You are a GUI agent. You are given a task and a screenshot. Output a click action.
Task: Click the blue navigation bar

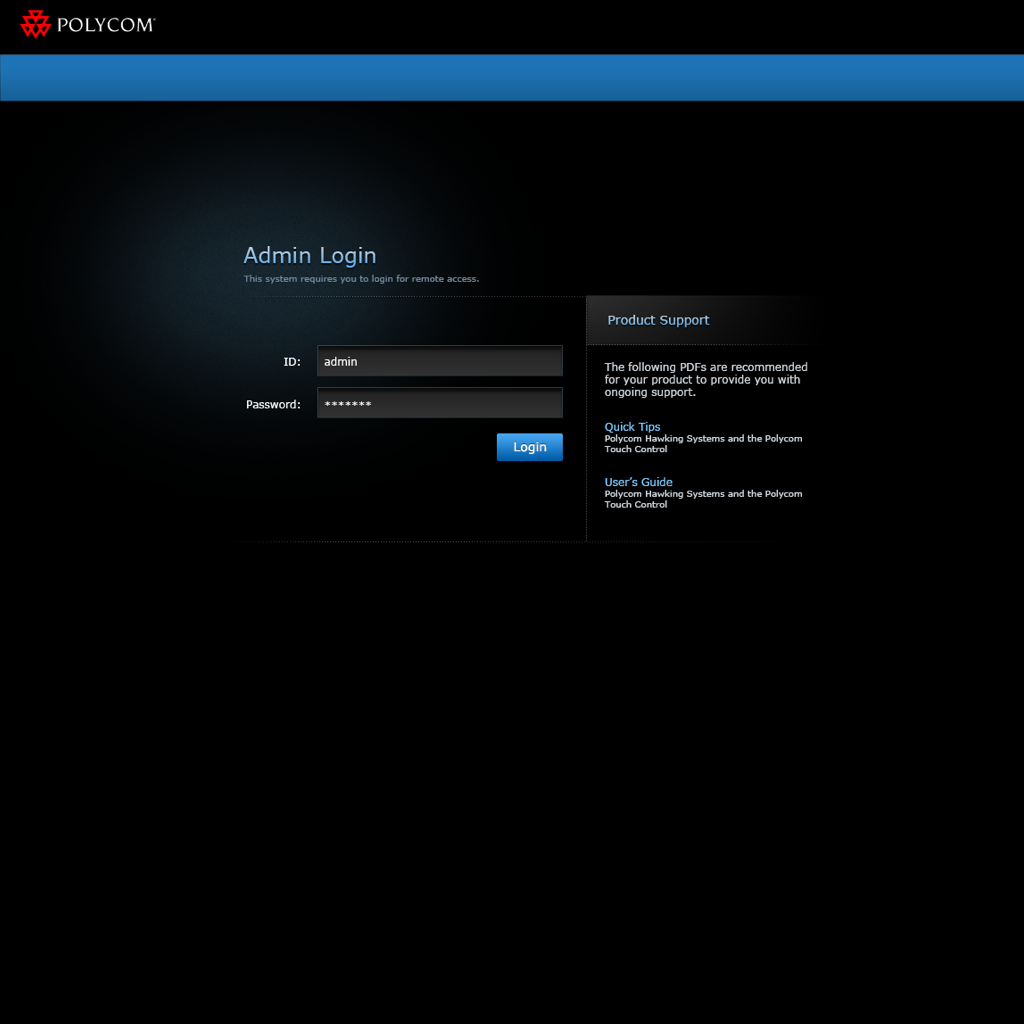[x=512, y=77]
